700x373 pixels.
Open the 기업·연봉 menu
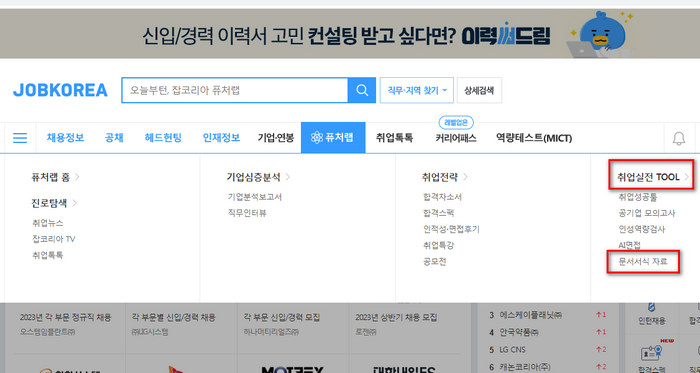(275, 137)
